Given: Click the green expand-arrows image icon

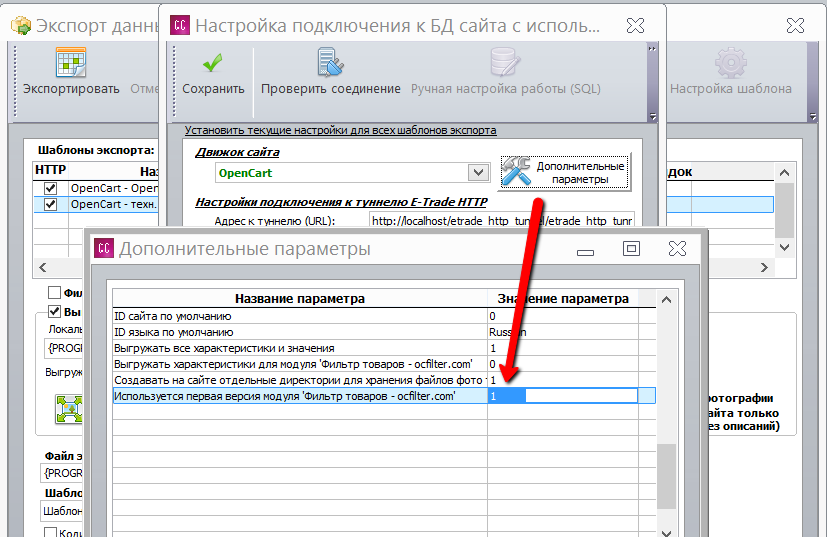Looking at the screenshot, I should pyautogui.click(x=69, y=409).
